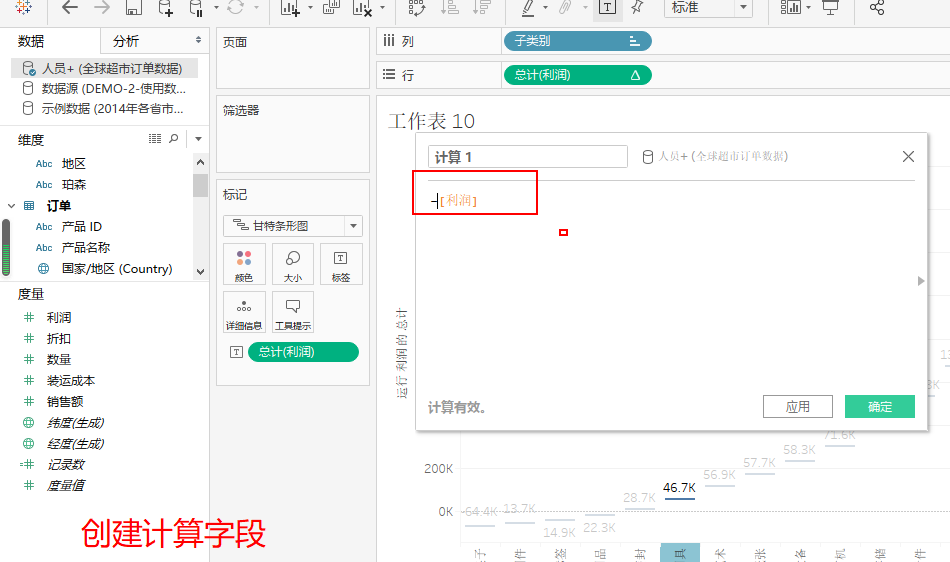This screenshot has width=950, height=562.
Task: Select the 数量 measure
Action: coord(59,360)
